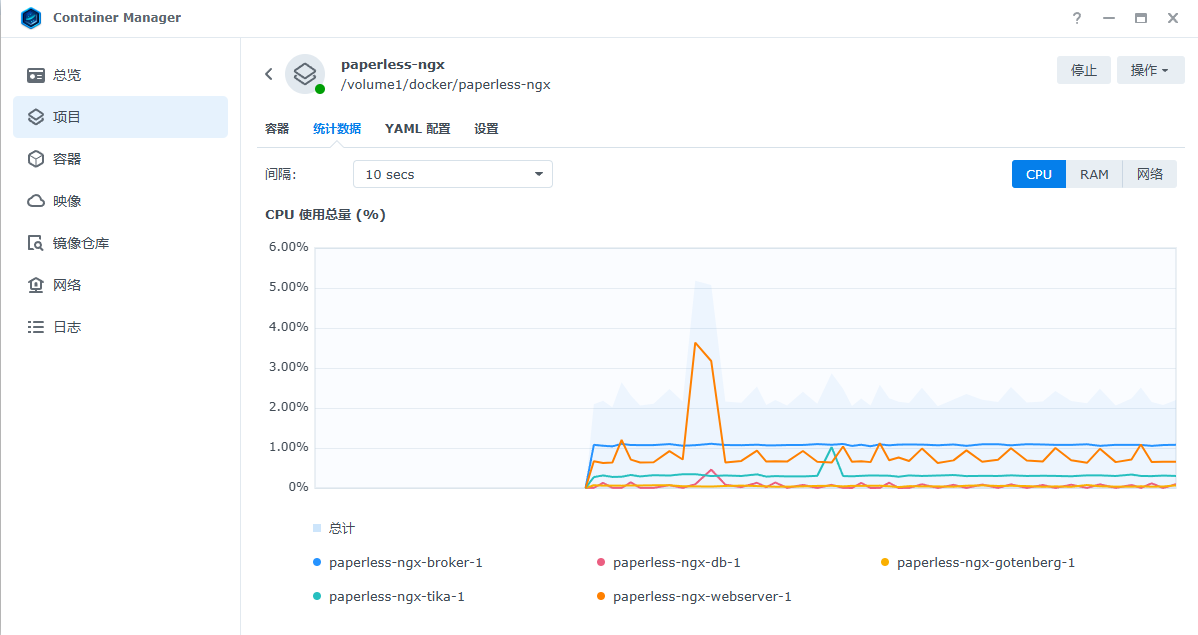This screenshot has width=1198, height=635.
Task: Click the Container Manager app logo icon
Action: (x=31, y=18)
